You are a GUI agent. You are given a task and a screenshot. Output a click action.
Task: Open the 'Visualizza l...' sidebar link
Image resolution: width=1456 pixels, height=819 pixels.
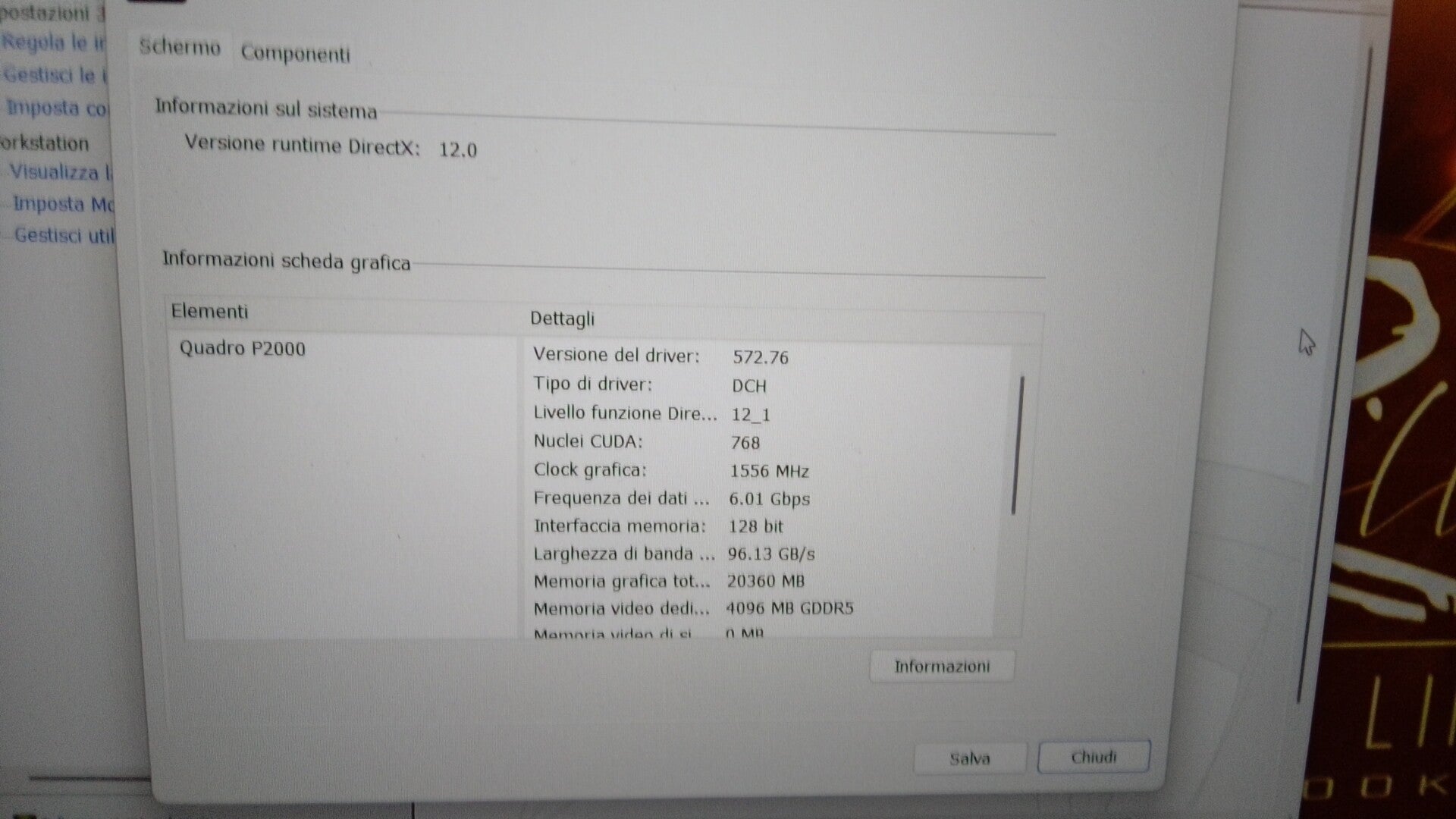coord(60,173)
